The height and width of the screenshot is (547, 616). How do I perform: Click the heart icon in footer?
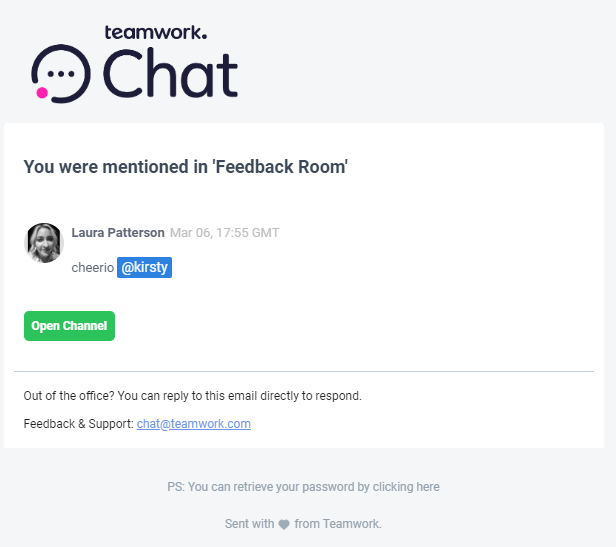(x=284, y=524)
